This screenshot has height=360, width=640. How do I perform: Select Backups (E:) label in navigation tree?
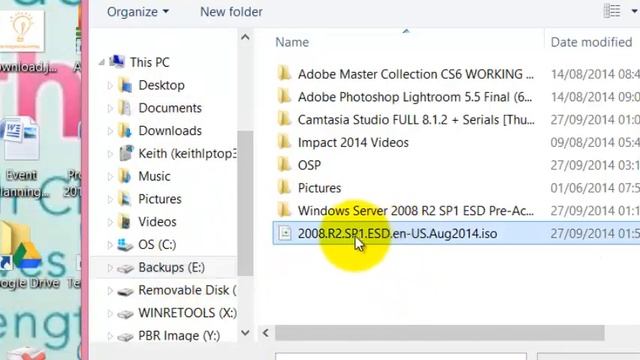click(171, 268)
